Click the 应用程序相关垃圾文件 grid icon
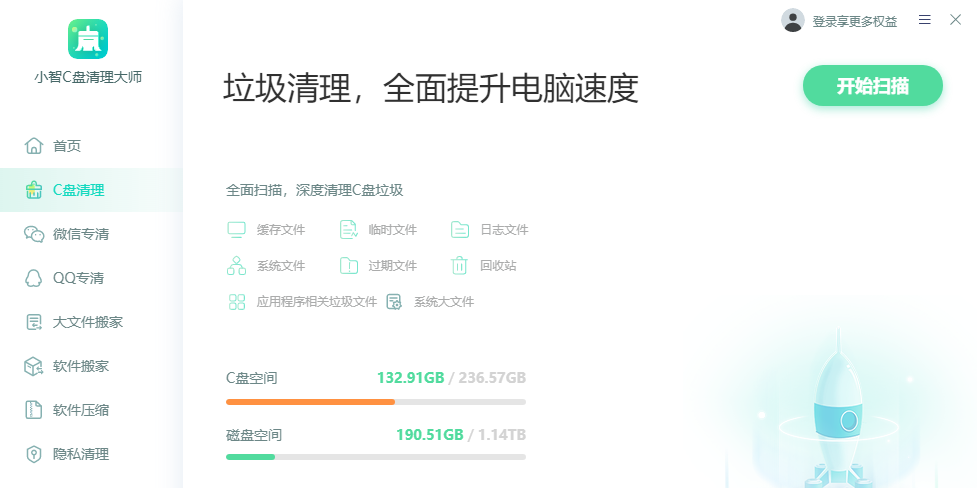Image resolution: width=977 pixels, height=488 pixels. pos(237,302)
